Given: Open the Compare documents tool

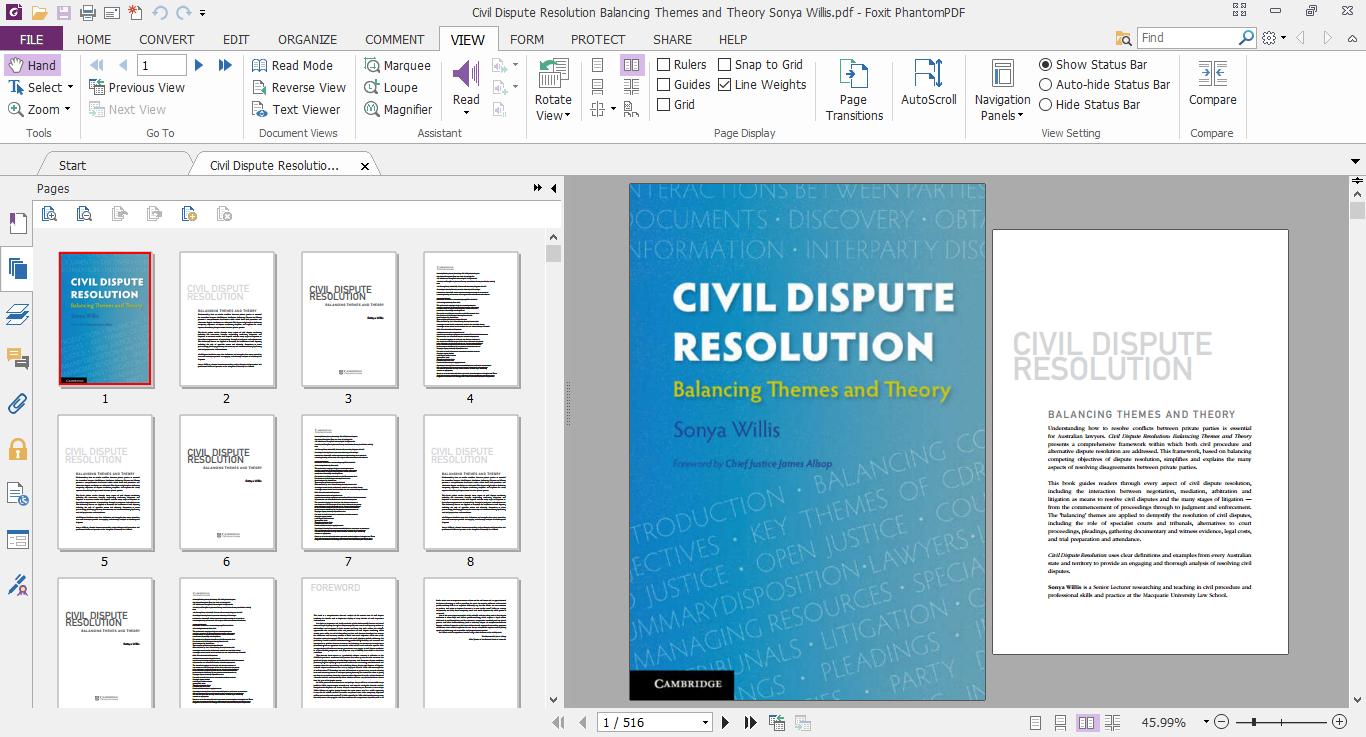Looking at the screenshot, I should tap(1213, 82).
